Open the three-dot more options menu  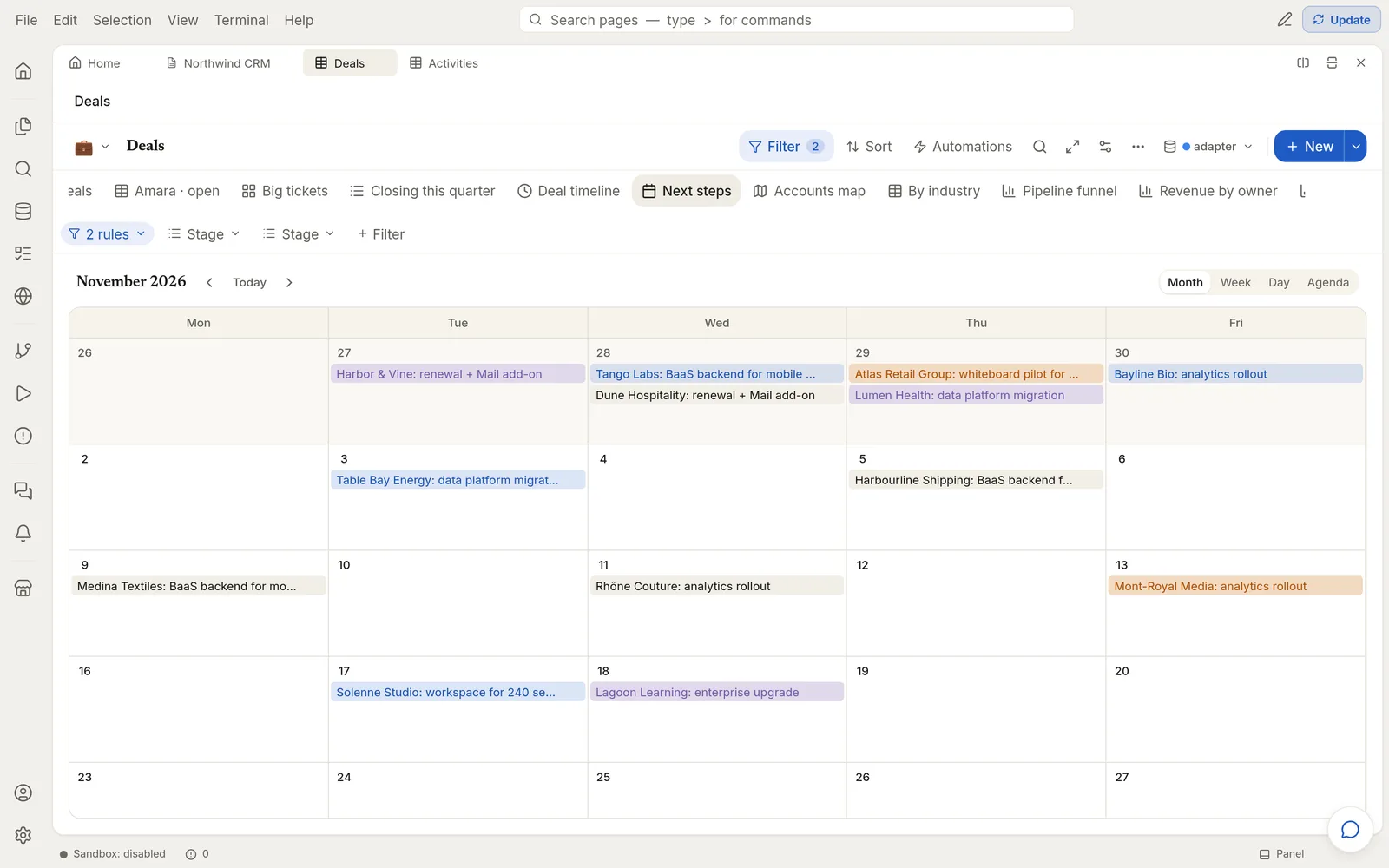(x=1138, y=147)
